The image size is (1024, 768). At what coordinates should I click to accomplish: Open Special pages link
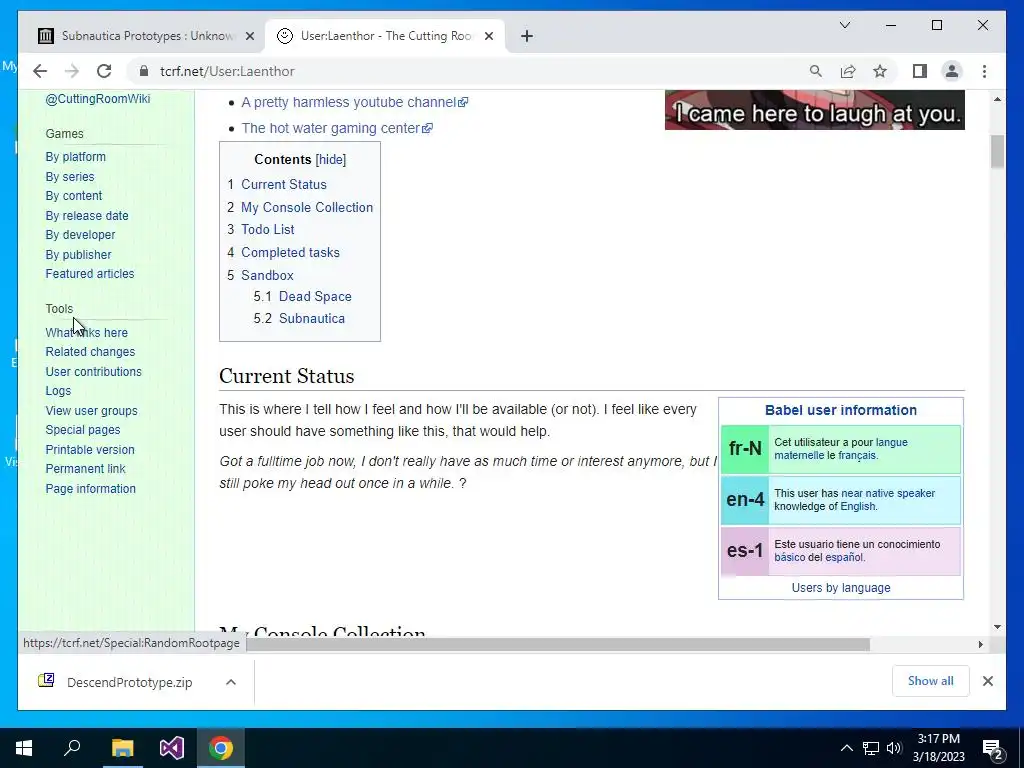click(83, 430)
